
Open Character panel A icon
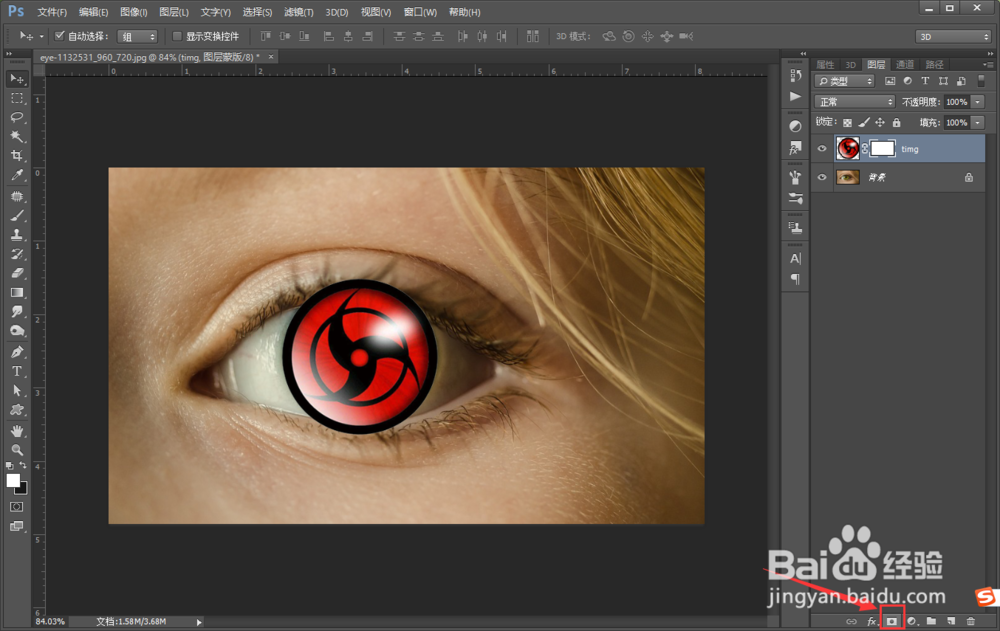(795, 258)
